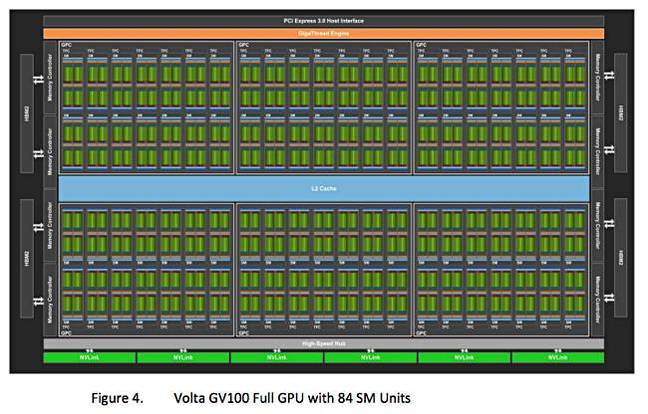Click the GPC label of the top-middle cluster
Screen dimensions: 648x414
point(244,45)
